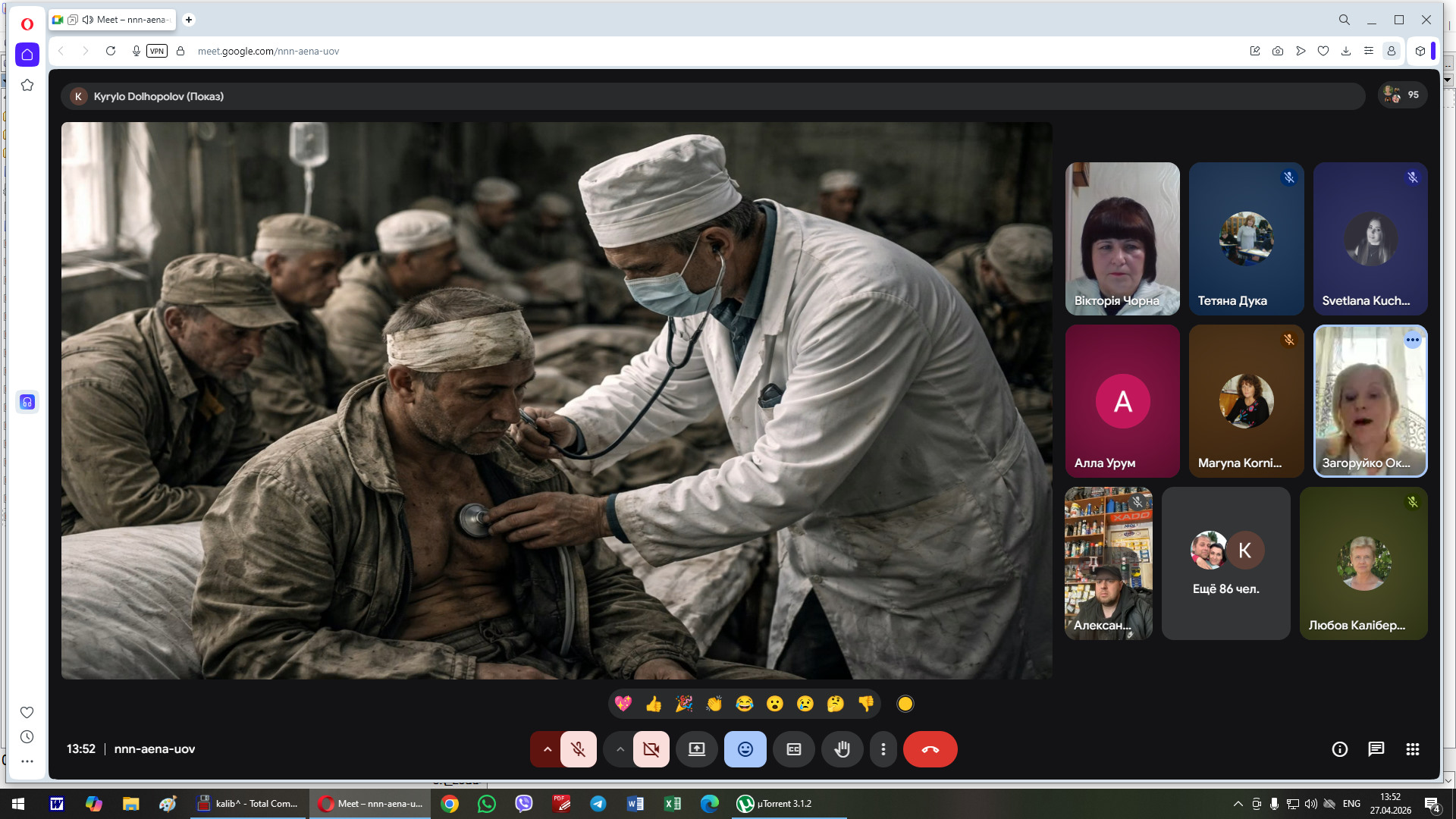Open the activities grid icon
The width and height of the screenshot is (1456, 819).
(x=1412, y=749)
